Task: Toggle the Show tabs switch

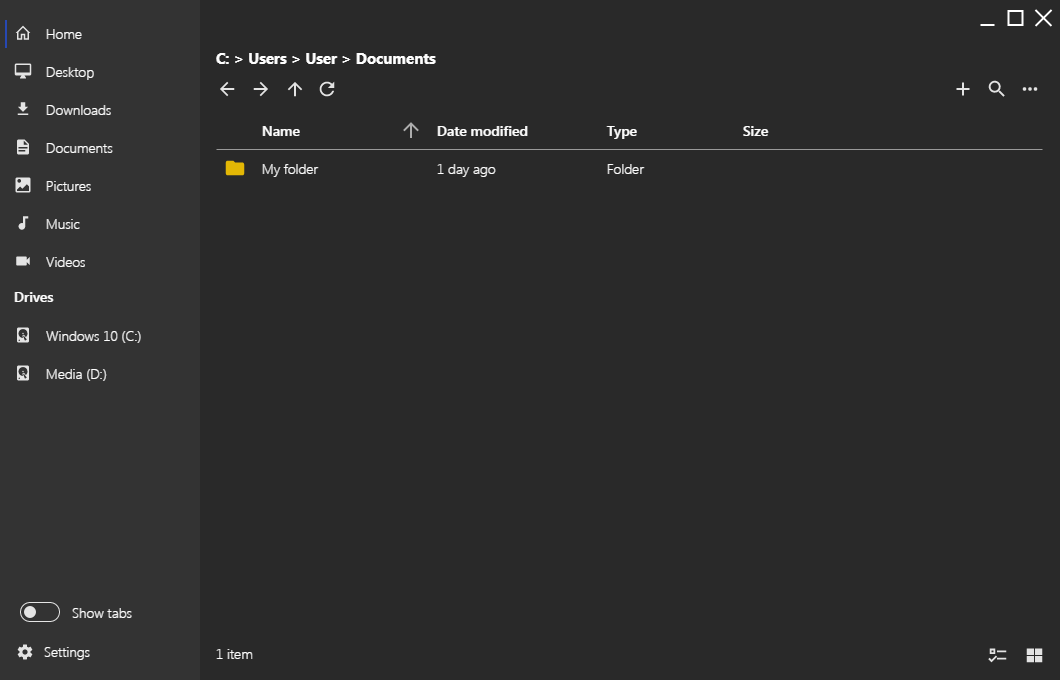Action: [40, 612]
